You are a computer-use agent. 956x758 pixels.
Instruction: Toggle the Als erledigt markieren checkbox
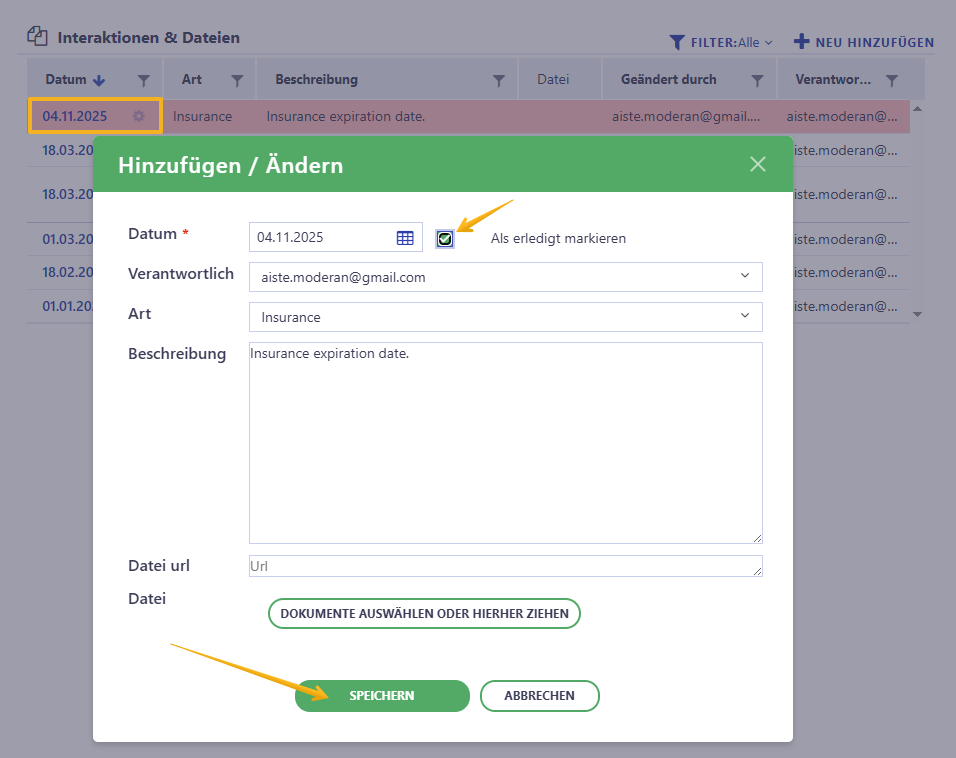click(445, 239)
